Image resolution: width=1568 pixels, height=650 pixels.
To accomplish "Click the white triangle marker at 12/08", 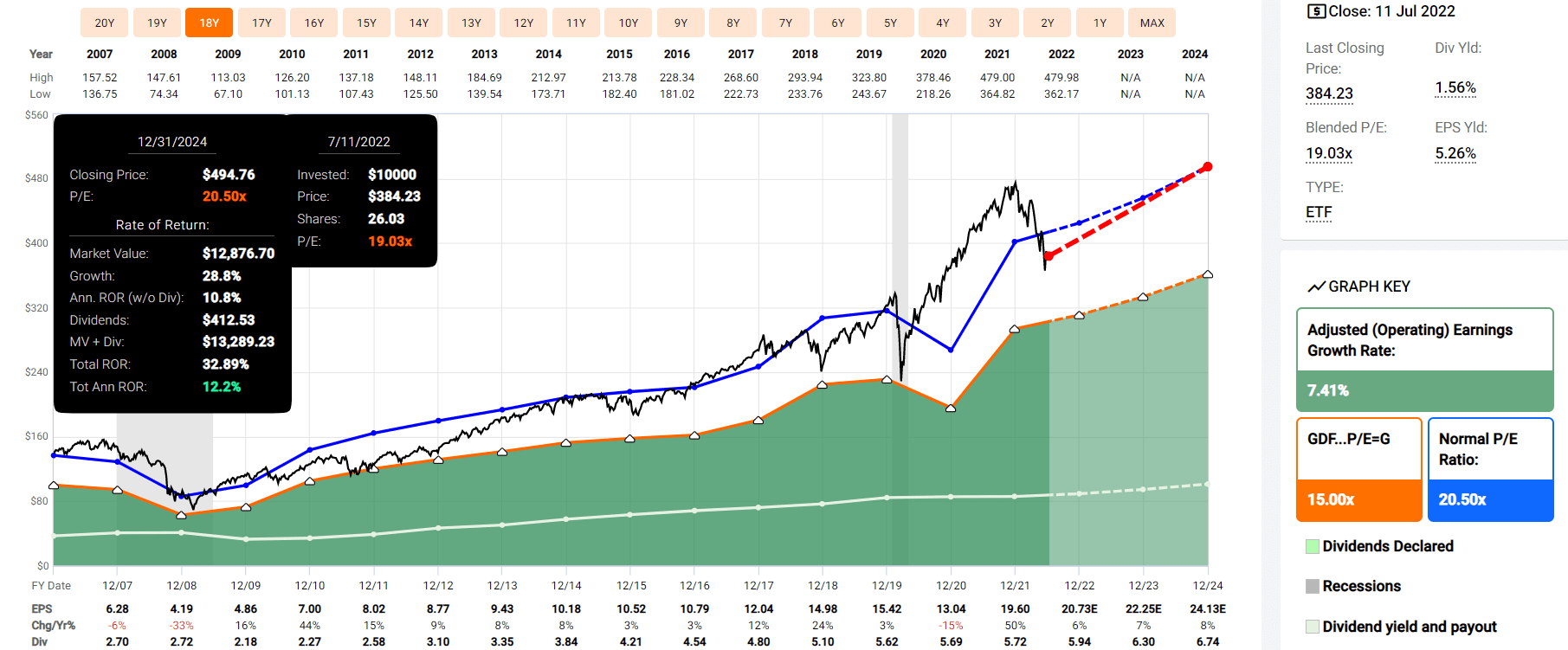I will coord(181,515).
